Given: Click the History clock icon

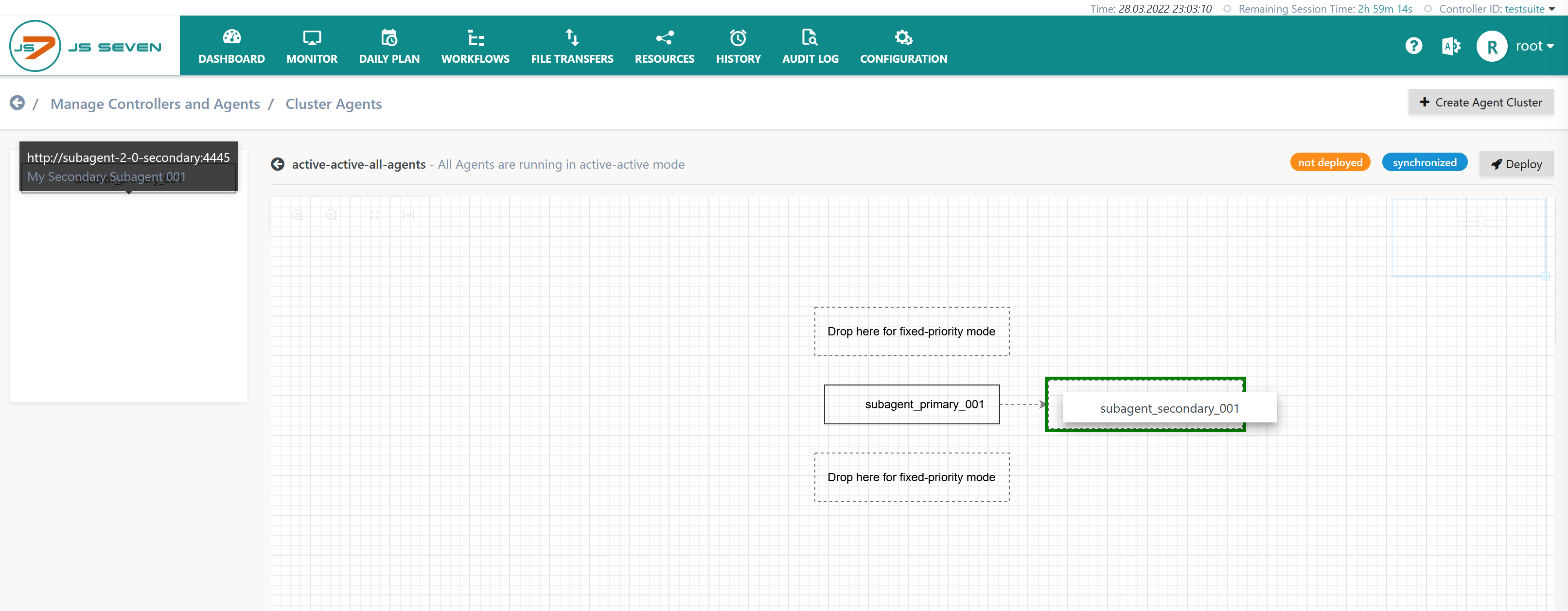Looking at the screenshot, I should click(738, 38).
